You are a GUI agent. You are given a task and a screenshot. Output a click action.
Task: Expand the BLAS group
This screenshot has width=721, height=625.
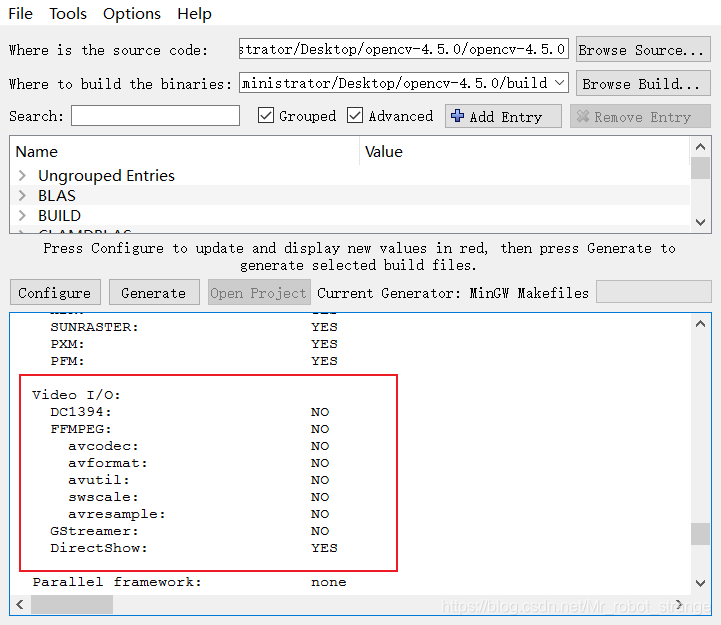point(22,195)
